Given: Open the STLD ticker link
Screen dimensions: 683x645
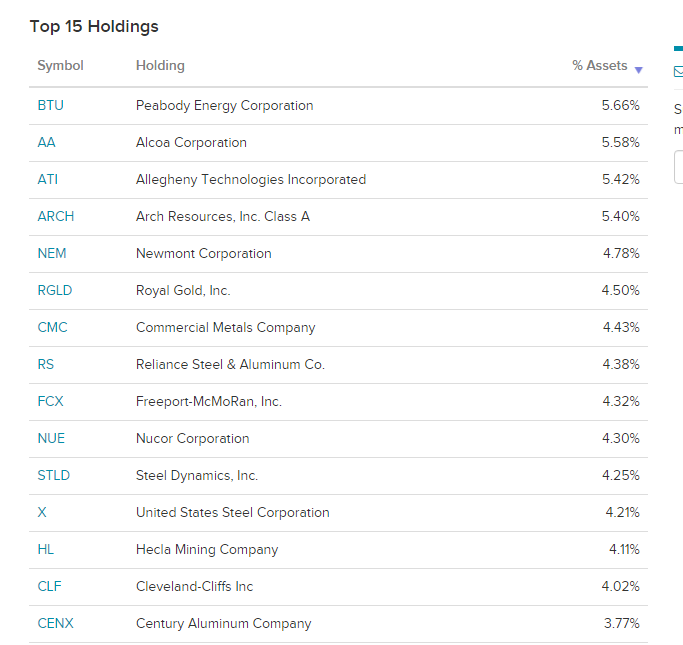Looking at the screenshot, I should (x=54, y=476).
